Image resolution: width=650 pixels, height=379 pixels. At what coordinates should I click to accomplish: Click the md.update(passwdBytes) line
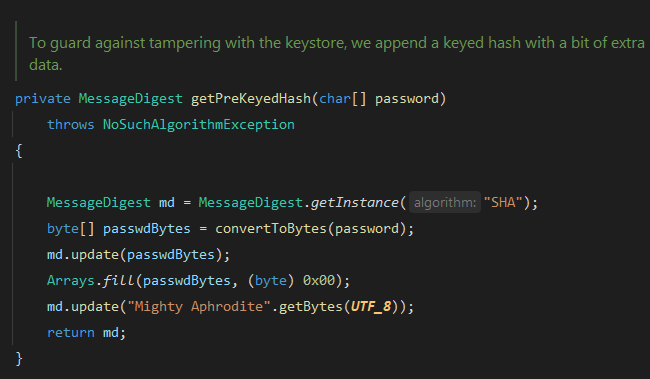(x=138, y=254)
